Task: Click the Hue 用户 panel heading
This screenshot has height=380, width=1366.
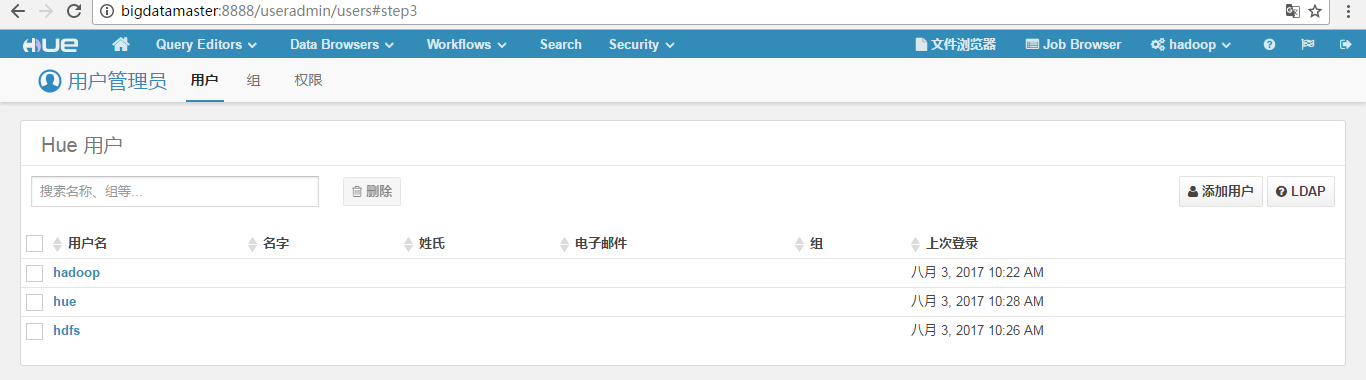Action: point(82,146)
